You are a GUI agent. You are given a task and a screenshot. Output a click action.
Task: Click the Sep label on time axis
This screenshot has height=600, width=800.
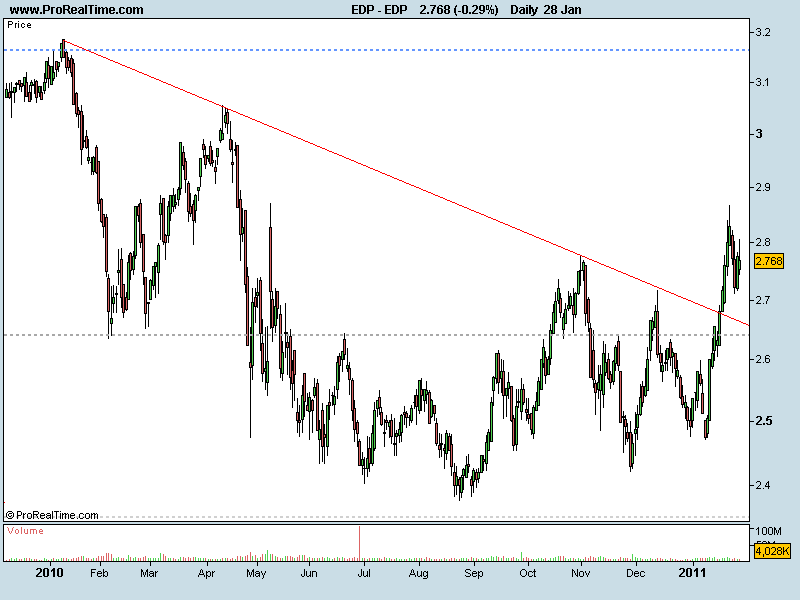click(x=473, y=573)
